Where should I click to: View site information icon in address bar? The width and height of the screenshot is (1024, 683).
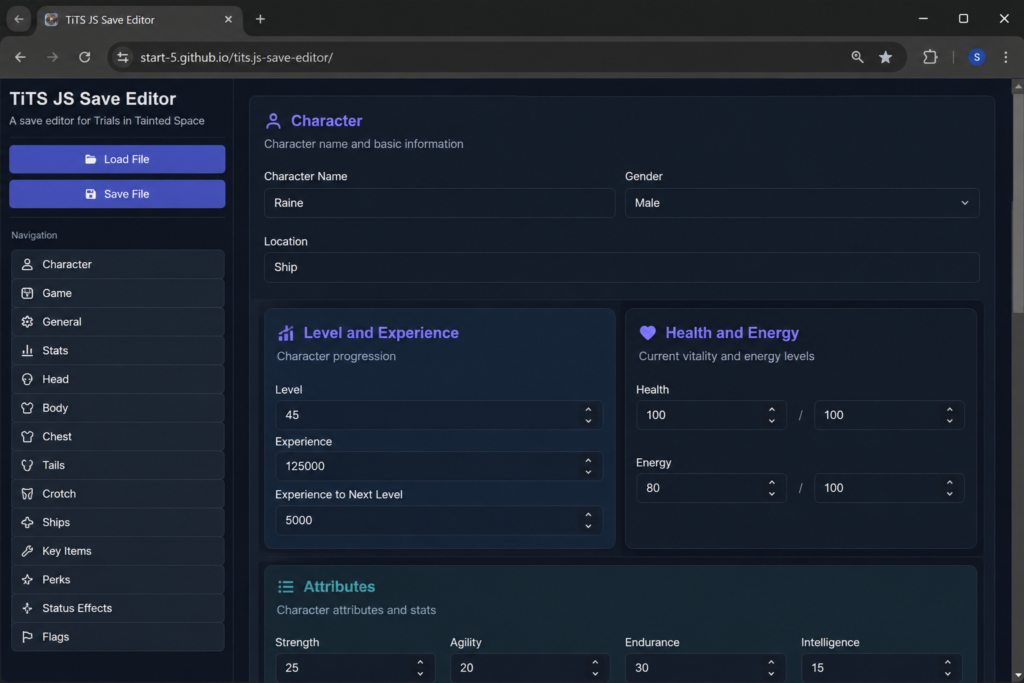pos(123,57)
